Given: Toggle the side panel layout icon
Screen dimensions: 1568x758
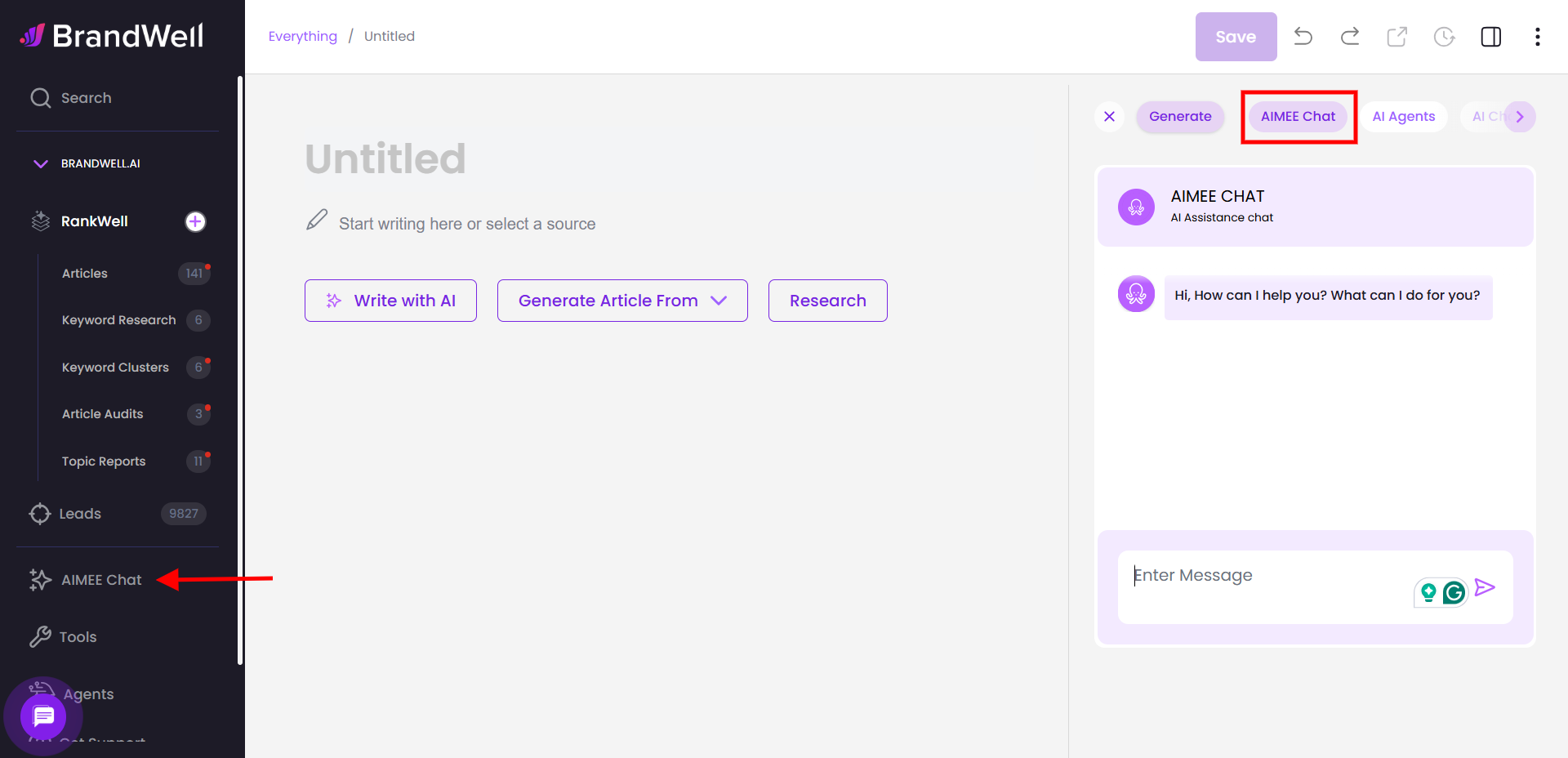Looking at the screenshot, I should tap(1491, 37).
